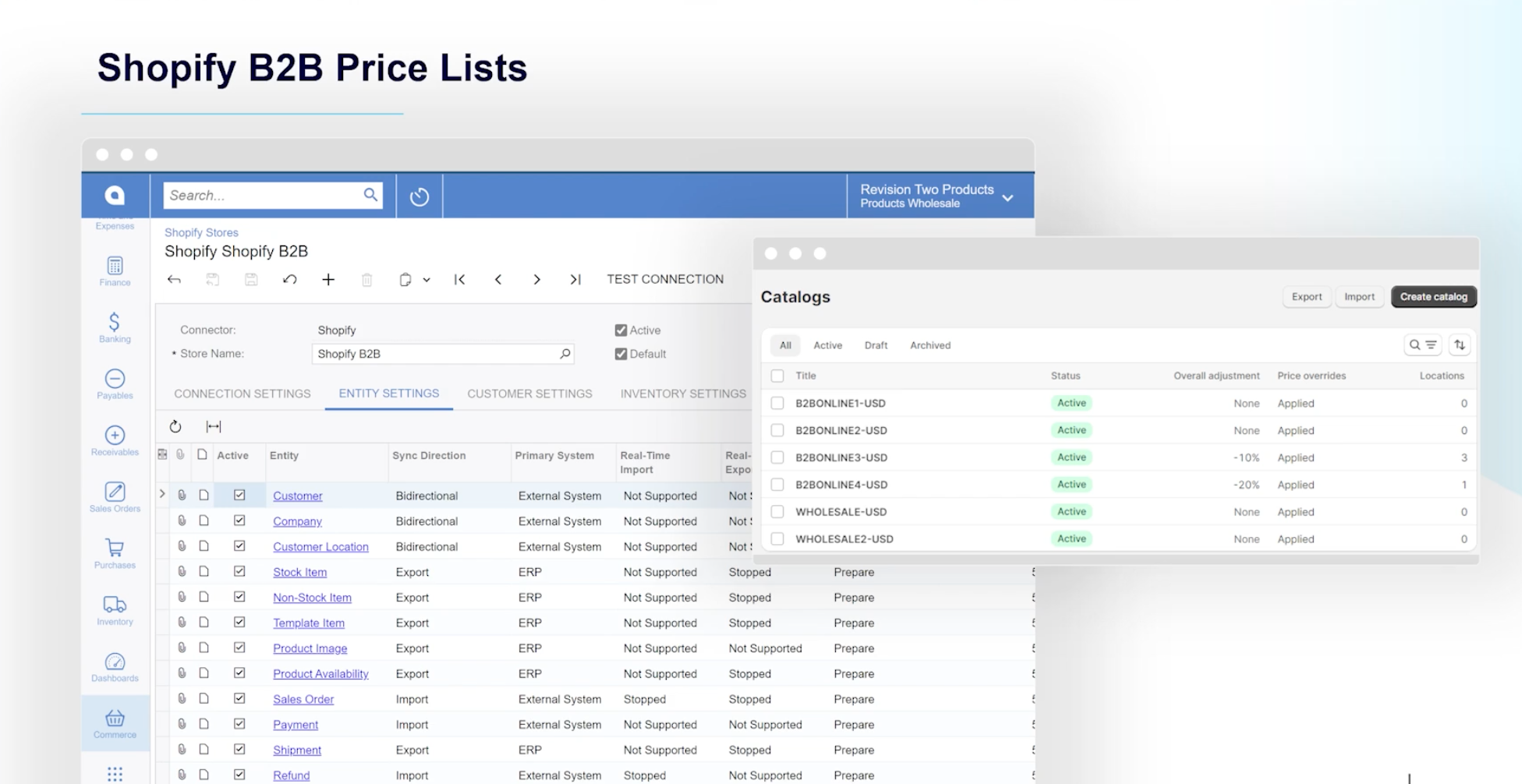The width and height of the screenshot is (1522, 784).
Task: Toggle the Active store checkbox
Action: tap(621, 330)
